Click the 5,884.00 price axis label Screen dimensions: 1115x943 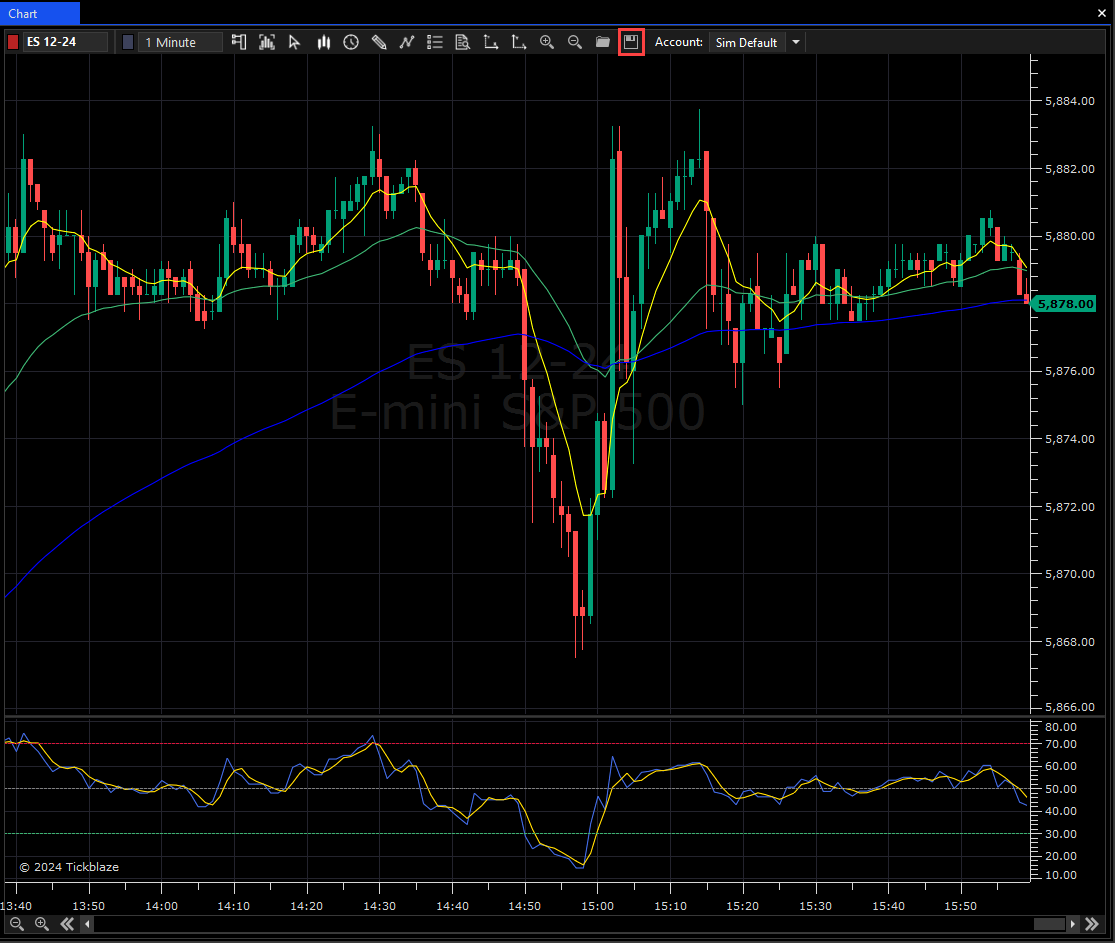tap(1069, 101)
